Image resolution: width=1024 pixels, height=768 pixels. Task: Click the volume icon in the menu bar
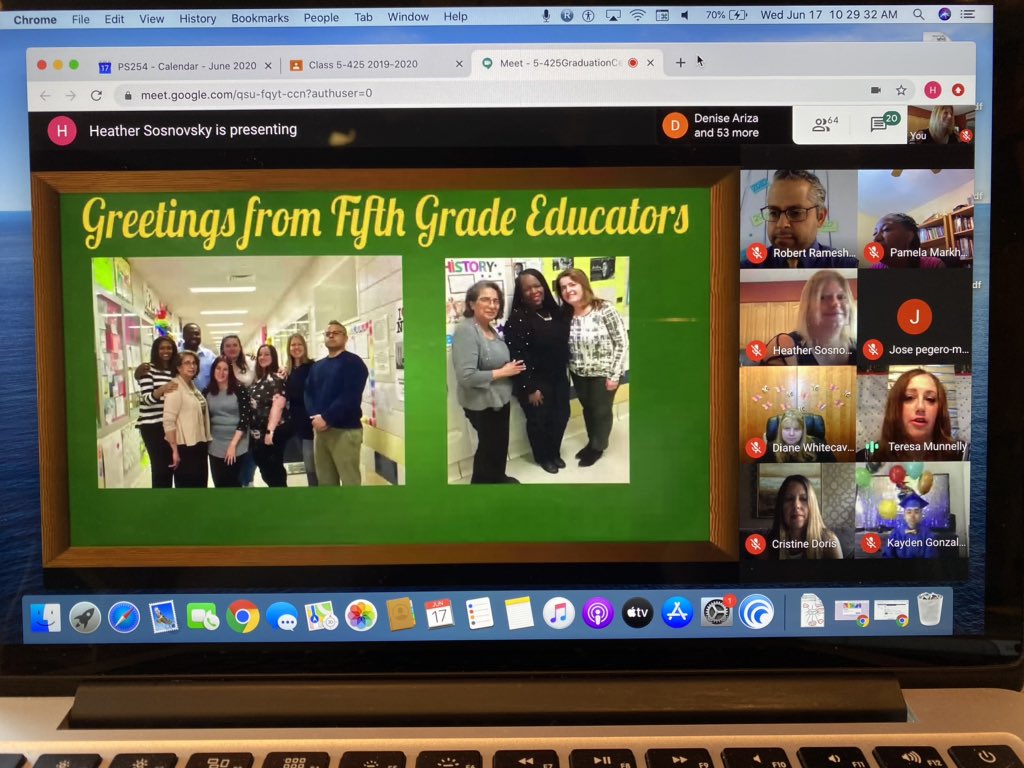[x=684, y=14]
